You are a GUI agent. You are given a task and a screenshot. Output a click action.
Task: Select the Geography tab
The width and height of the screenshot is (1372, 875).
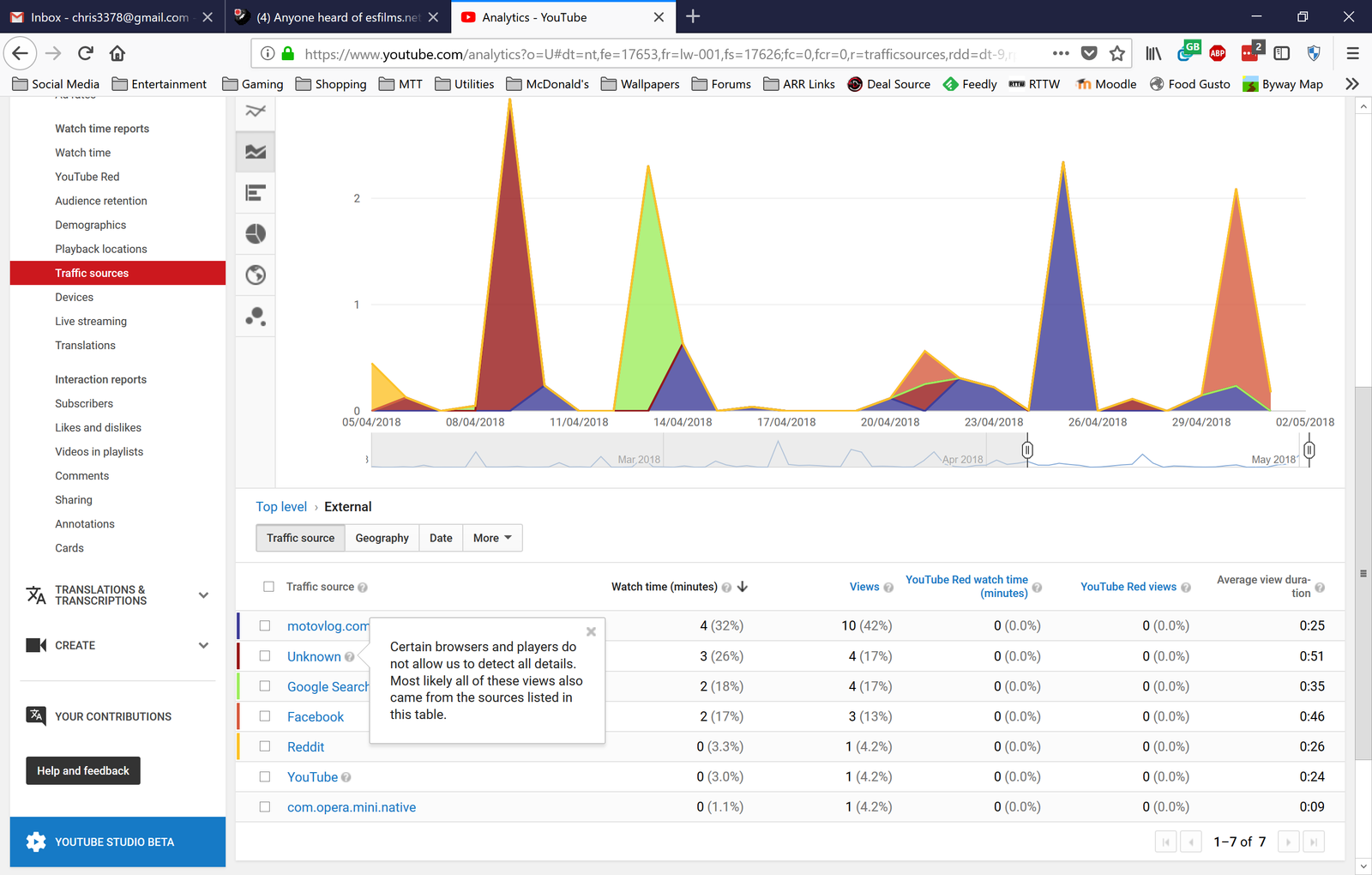pos(382,538)
